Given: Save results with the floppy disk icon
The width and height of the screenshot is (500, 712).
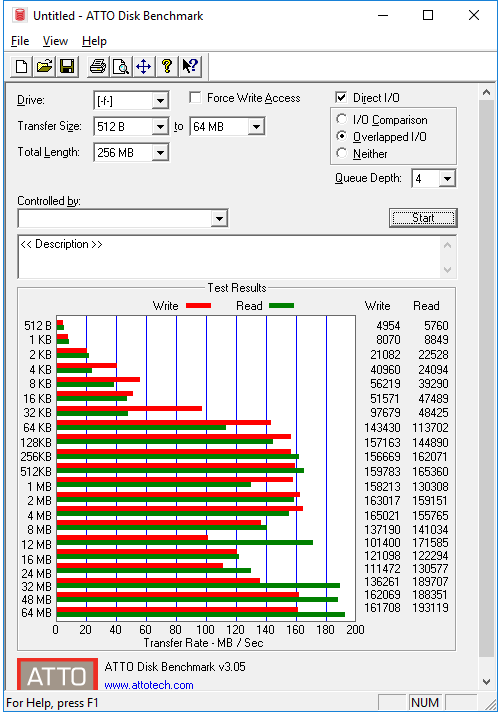Looking at the screenshot, I should click(67, 67).
